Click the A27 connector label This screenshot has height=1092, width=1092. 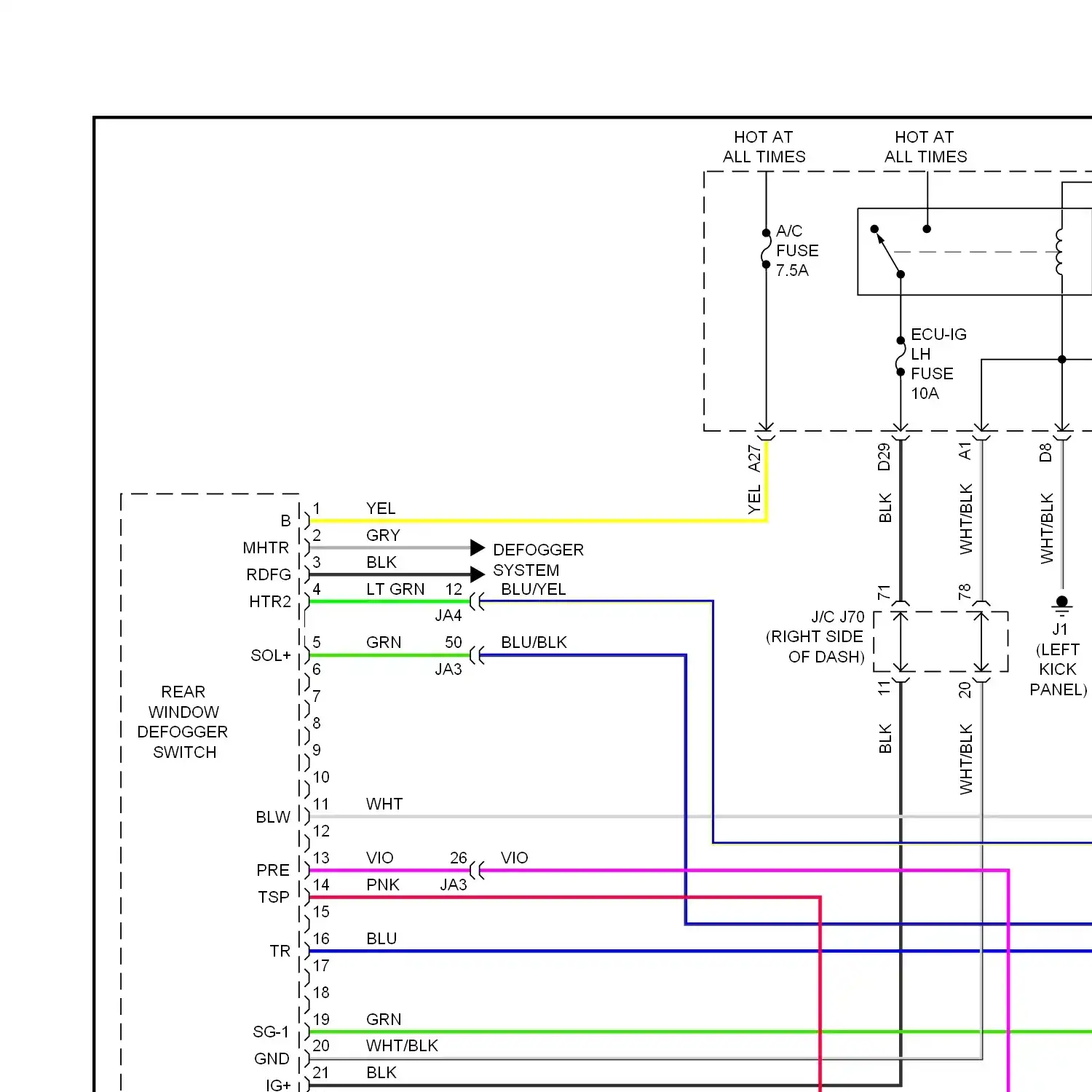click(x=754, y=459)
